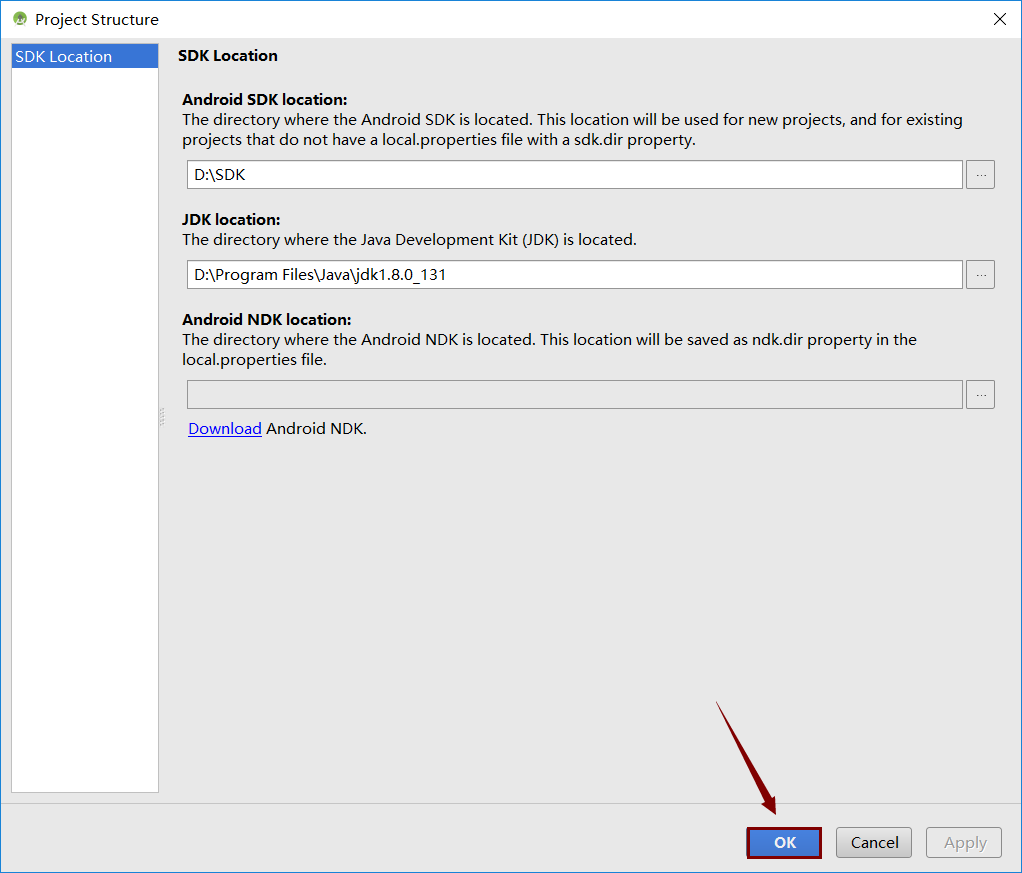Click the 'Android SDK location:' label
The width and height of the screenshot is (1022, 873).
pos(265,99)
